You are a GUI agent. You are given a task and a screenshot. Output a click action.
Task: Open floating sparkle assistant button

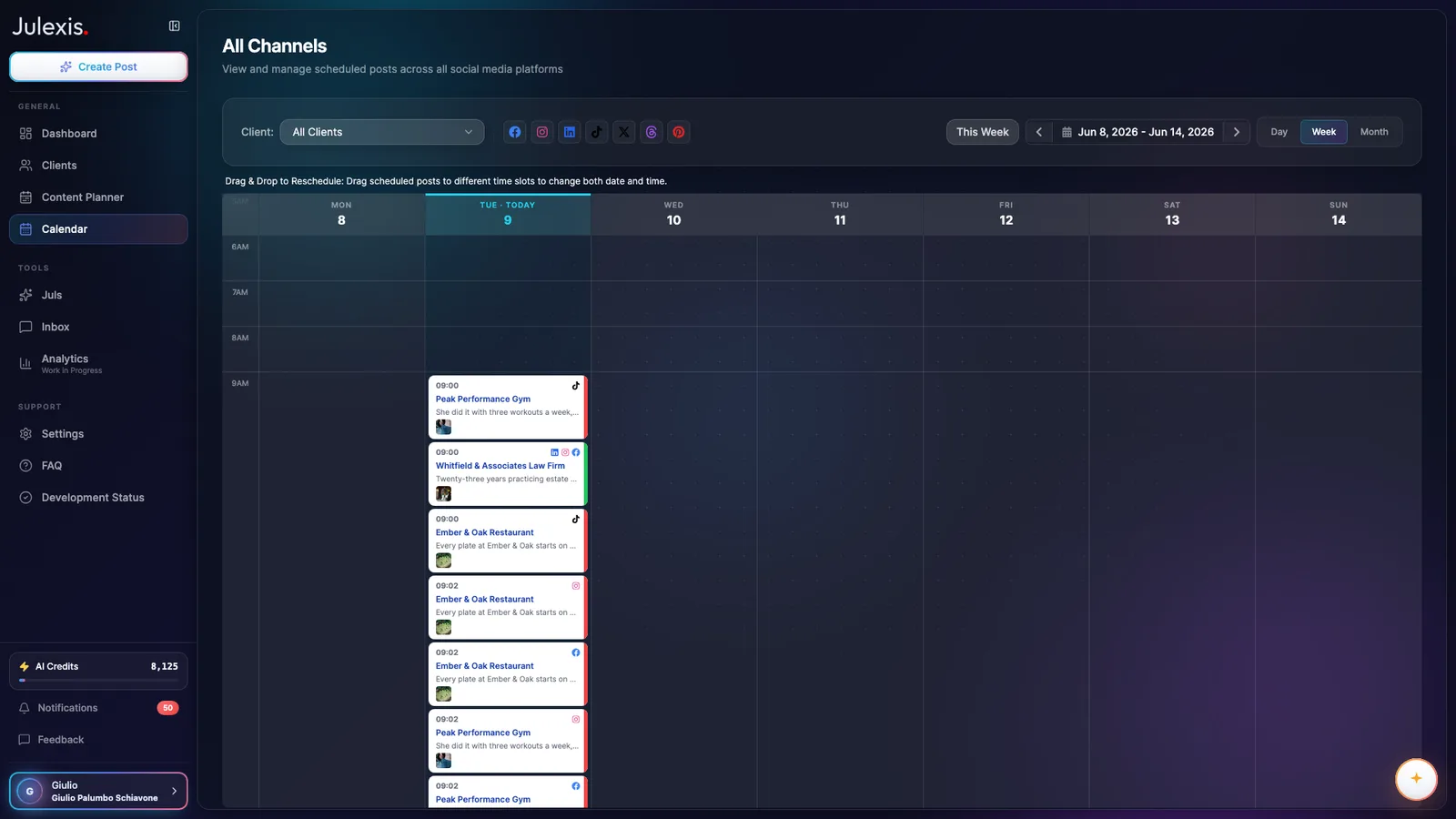pos(1416,779)
